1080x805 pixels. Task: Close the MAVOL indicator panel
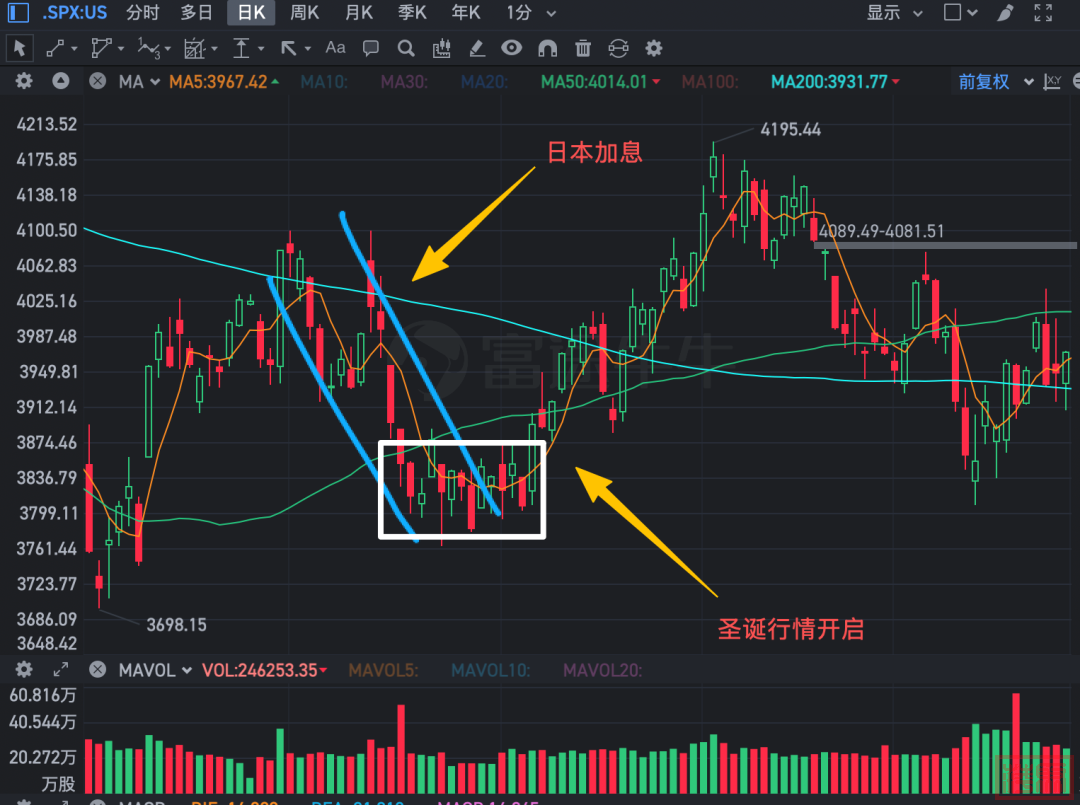pos(97,670)
